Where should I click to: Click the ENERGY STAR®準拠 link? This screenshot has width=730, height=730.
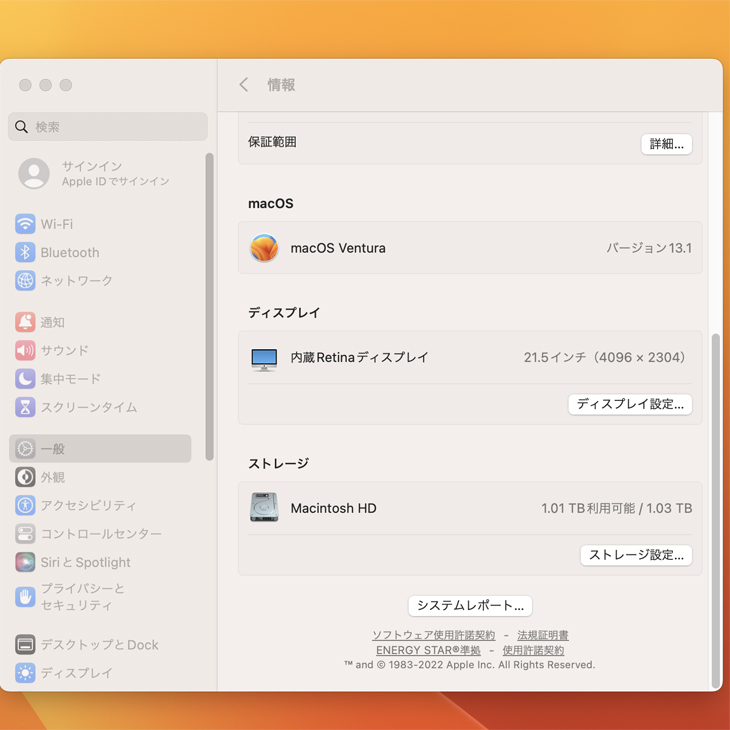[x=428, y=650]
